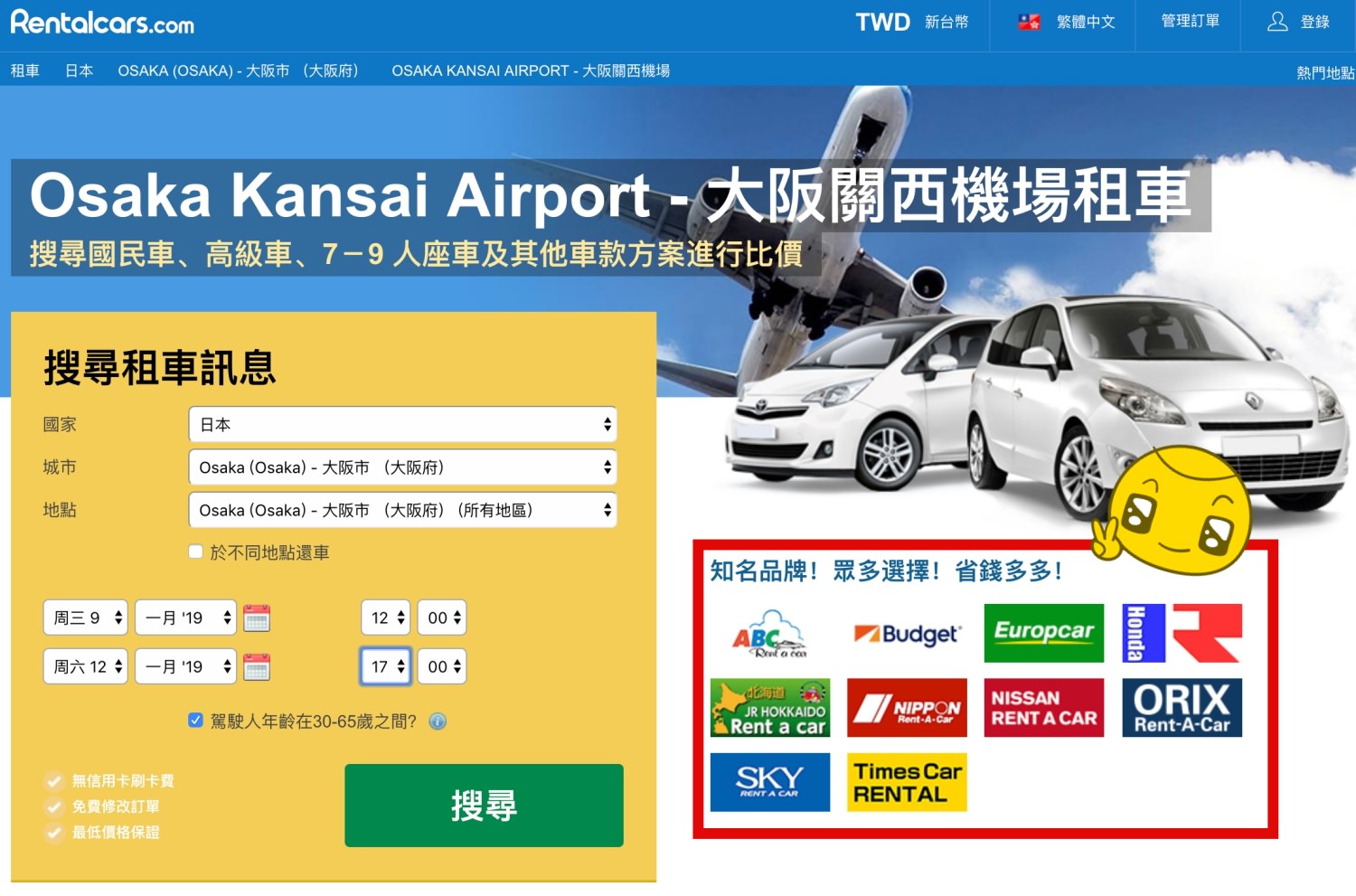Click the 熱門地點 popular locations link
Screen dimensions: 1356x896
coord(1325,73)
